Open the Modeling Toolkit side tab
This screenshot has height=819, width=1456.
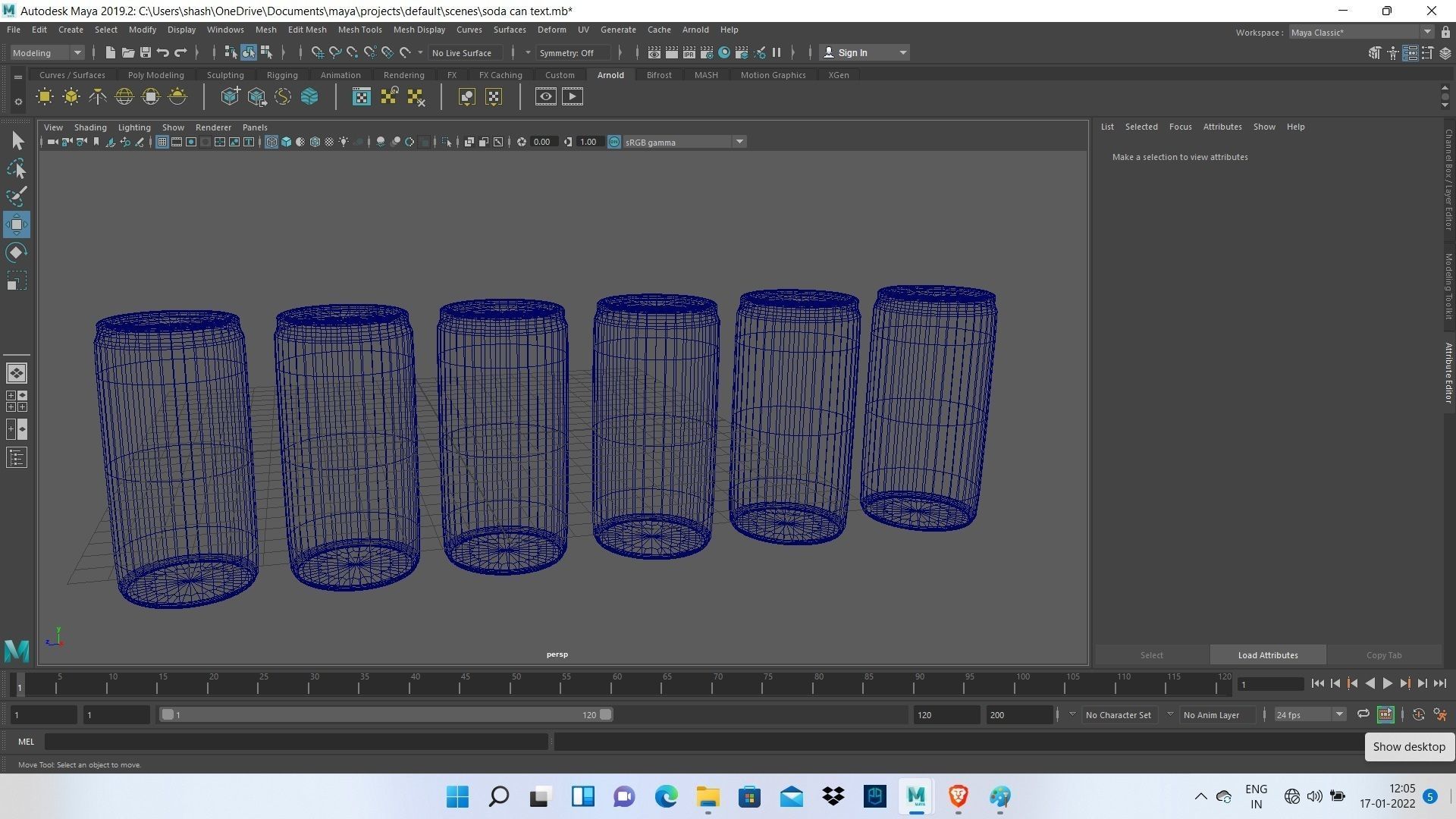(x=1448, y=286)
